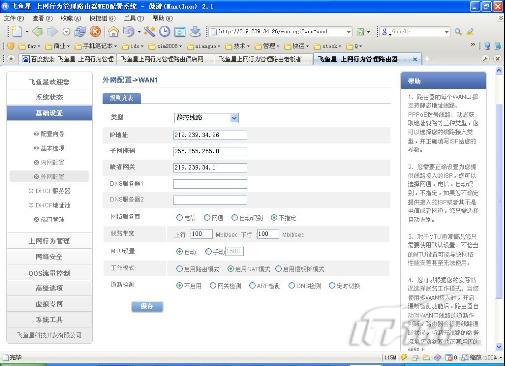The height and width of the screenshot is (366, 505).
Task: Open 系统状态 in the sidebar
Action: tap(49, 97)
